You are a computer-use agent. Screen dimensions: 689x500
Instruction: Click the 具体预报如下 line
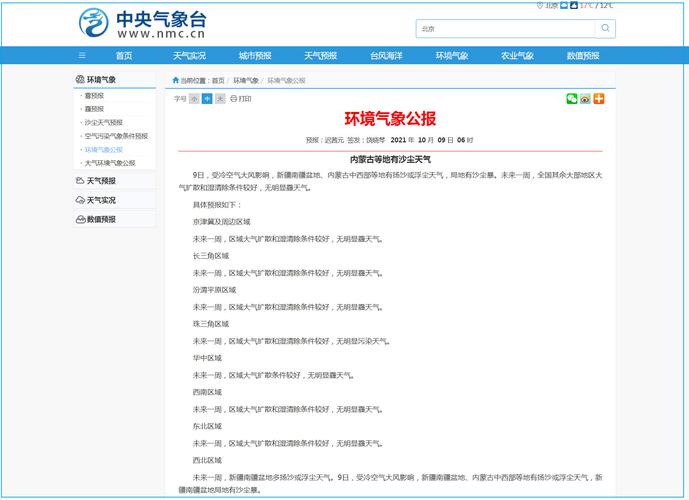(217, 205)
